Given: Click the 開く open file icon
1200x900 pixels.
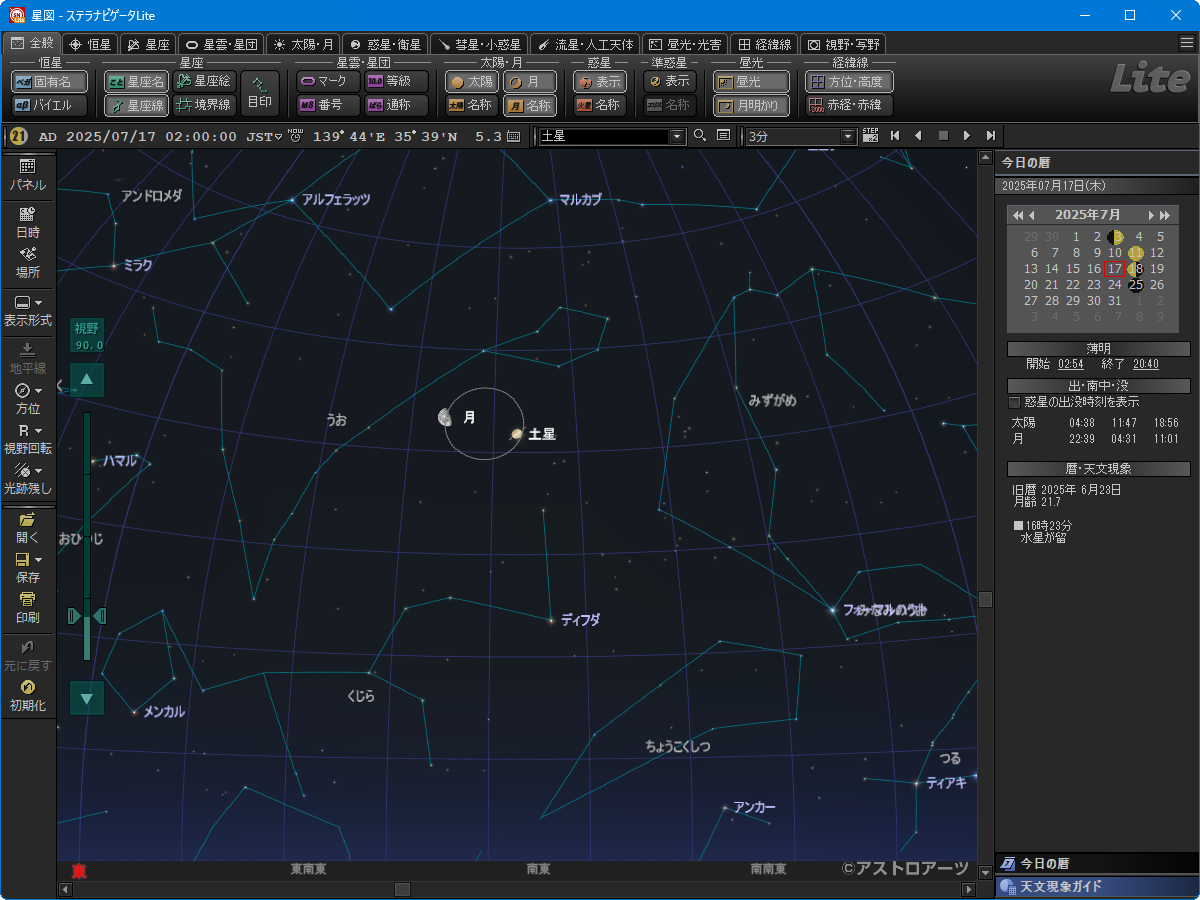Looking at the screenshot, I should pyautogui.click(x=28, y=519).
